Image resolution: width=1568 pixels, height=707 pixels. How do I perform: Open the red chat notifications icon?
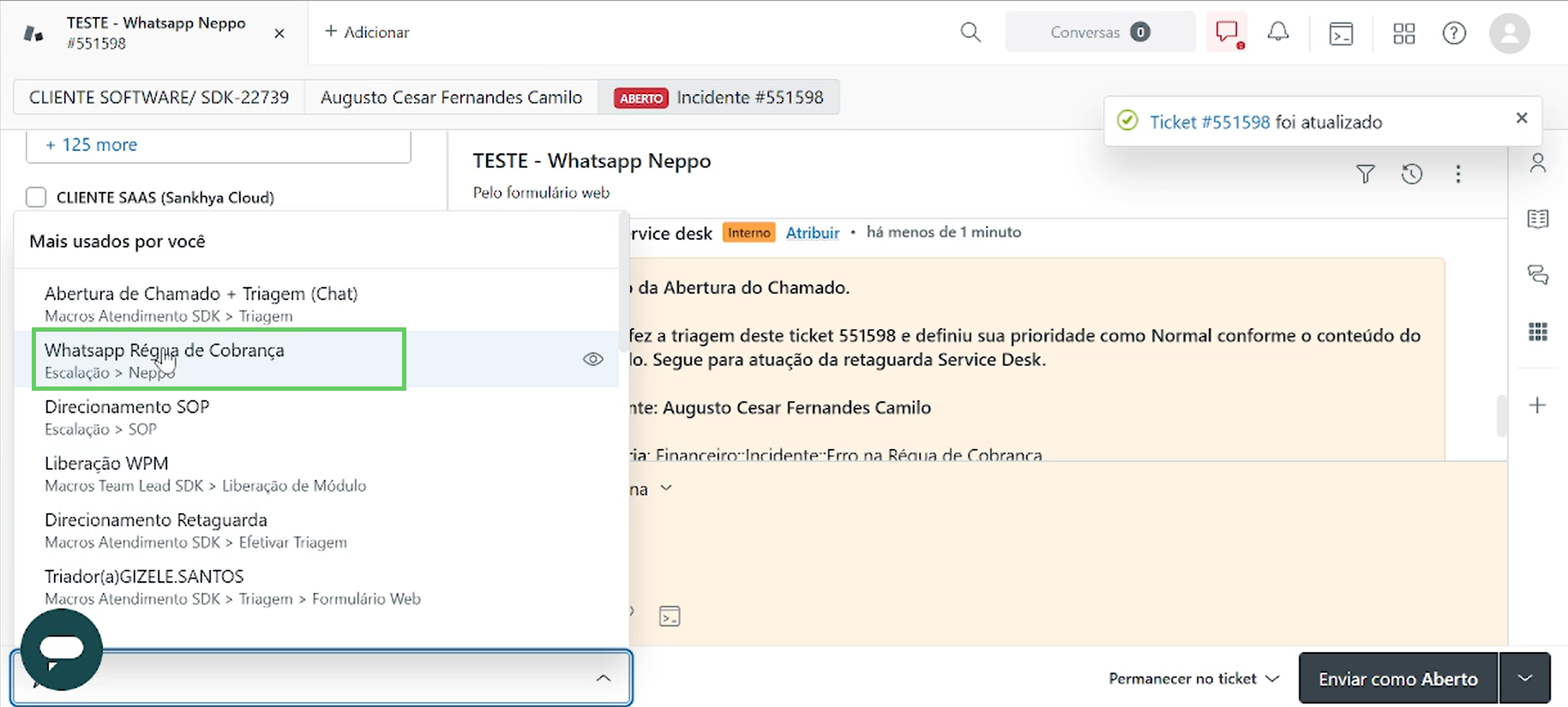click(1228, 33)
